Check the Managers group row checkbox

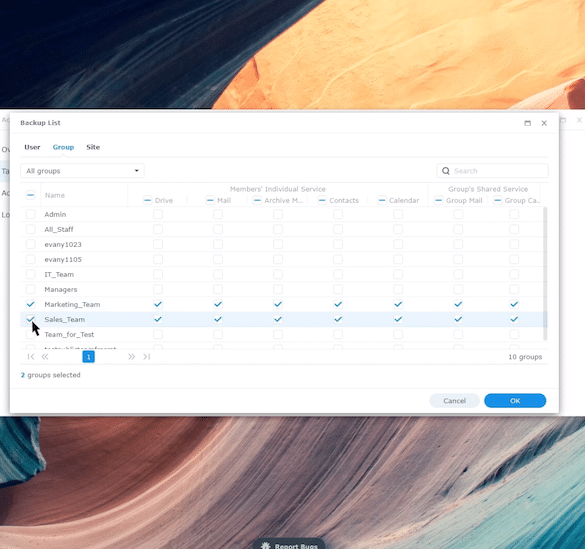[31, 289]
